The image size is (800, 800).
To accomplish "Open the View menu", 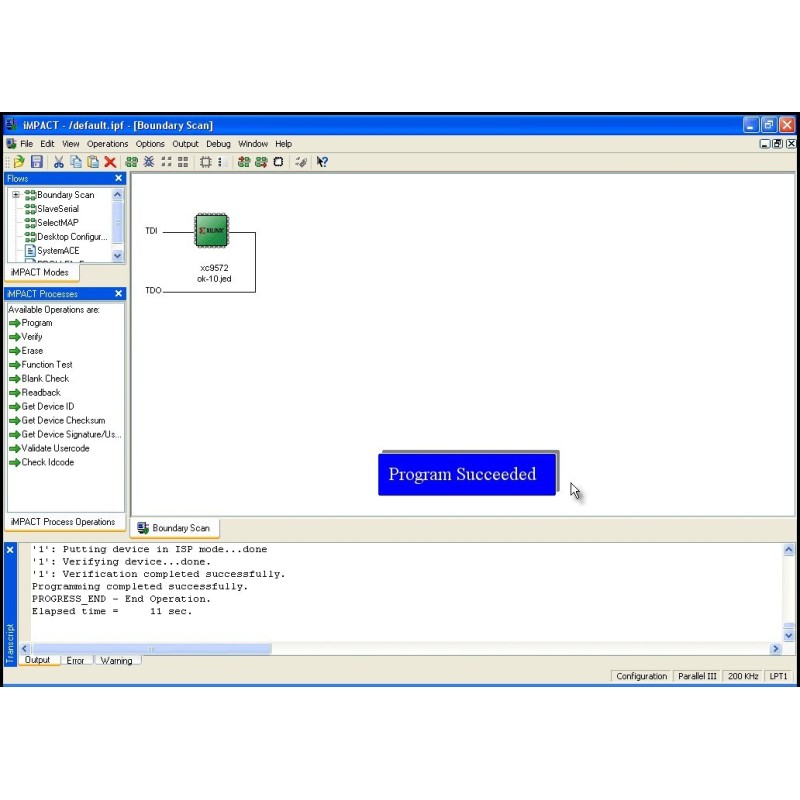I will (x=71, y=144).
